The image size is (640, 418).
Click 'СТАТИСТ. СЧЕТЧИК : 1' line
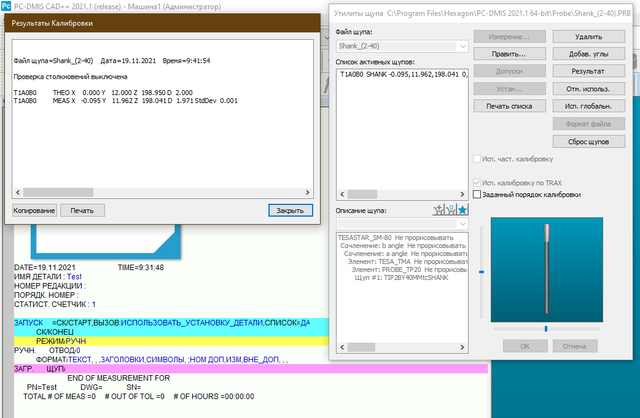coord(55,305)
